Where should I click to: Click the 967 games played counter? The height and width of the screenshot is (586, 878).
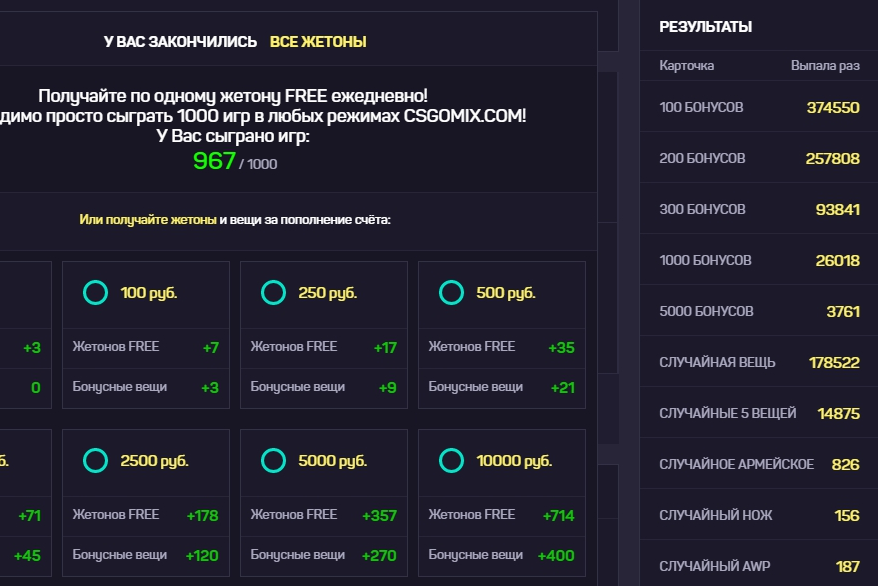[214, 161]
